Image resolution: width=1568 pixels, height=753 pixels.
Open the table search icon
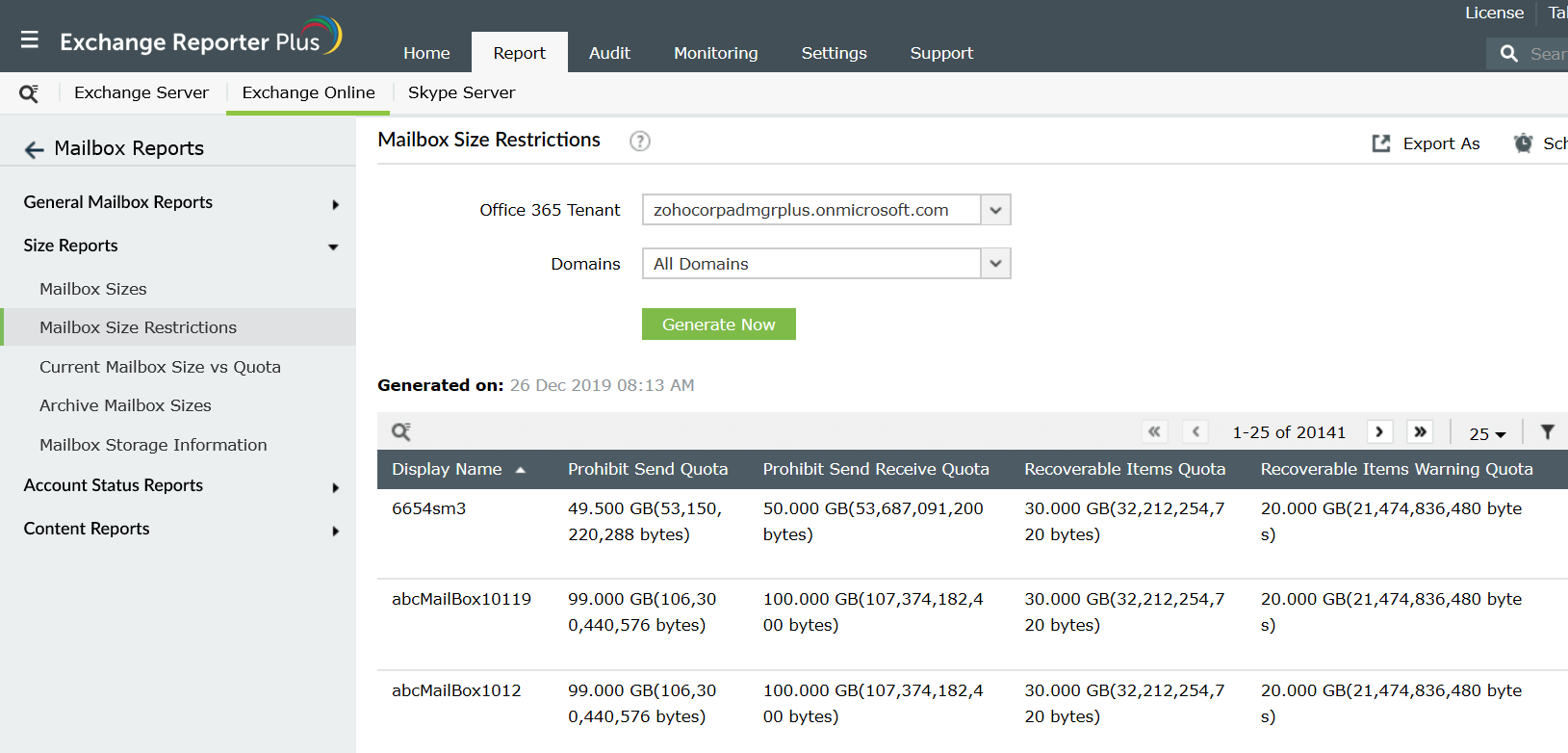click(x=401, y=431)
